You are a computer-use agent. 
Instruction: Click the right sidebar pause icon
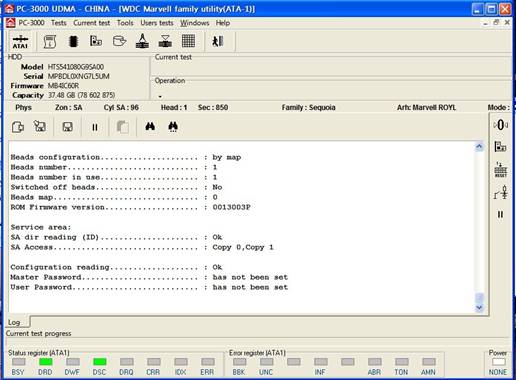click(500, 214)
